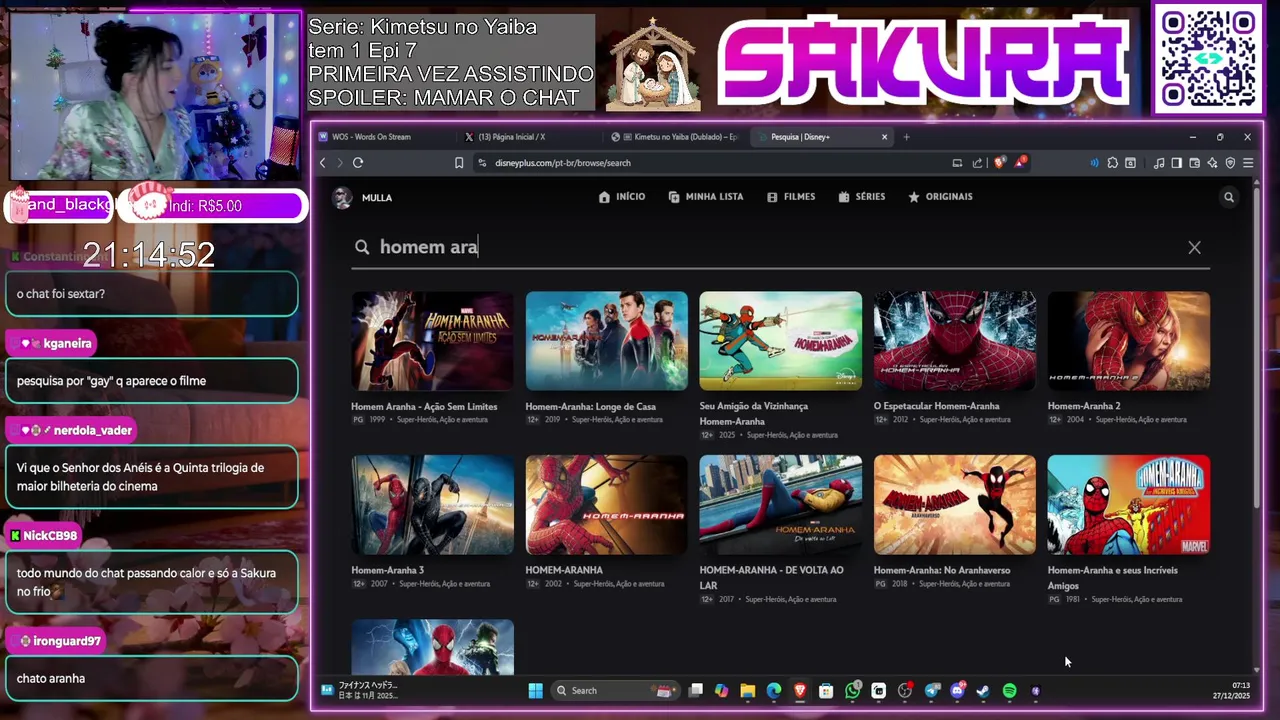Close the Pesquisa | Disney+ tab
The width and height of the screenshot is (1280, 720).
tap(884, 137)
